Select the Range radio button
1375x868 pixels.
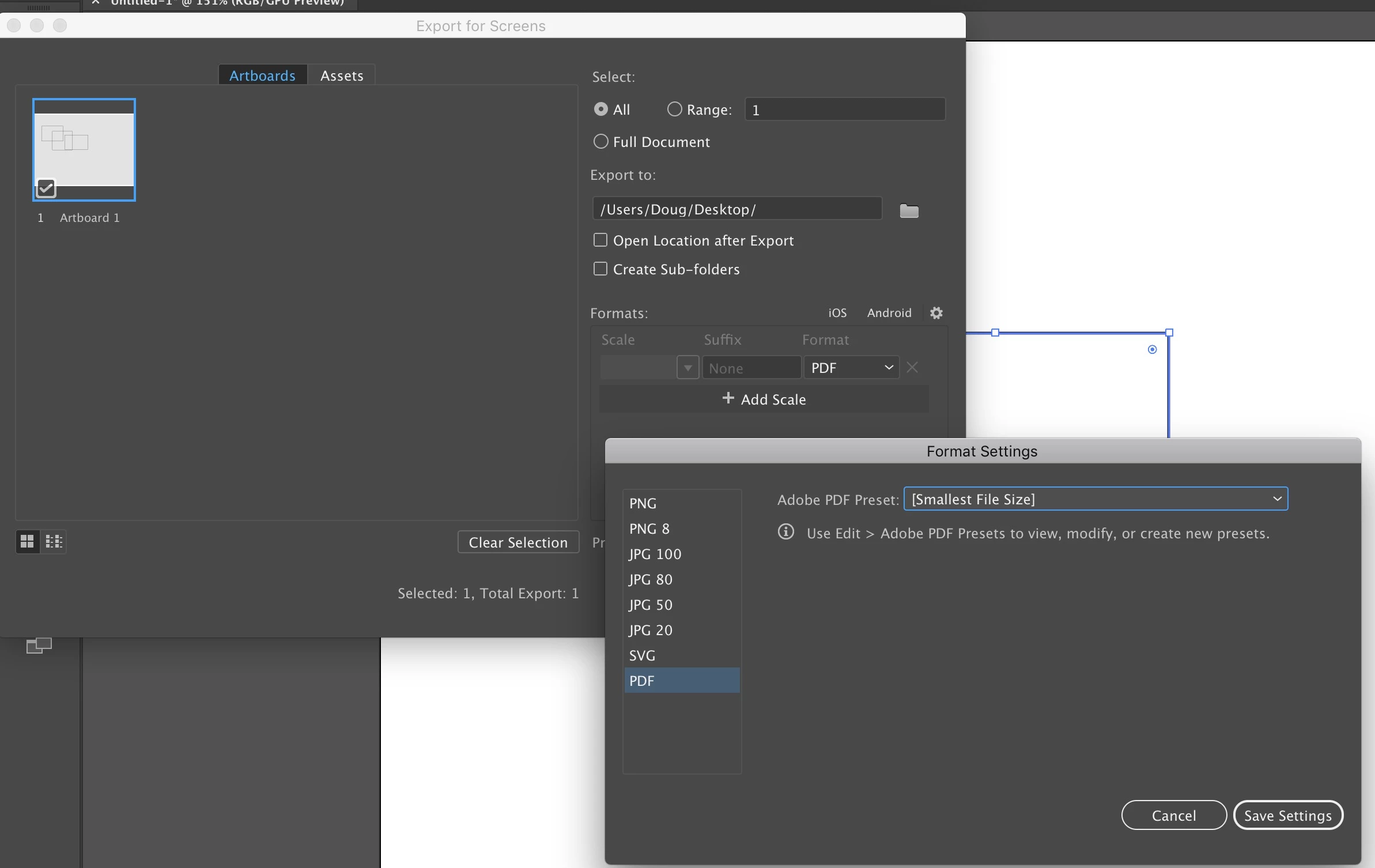point(674,109)
